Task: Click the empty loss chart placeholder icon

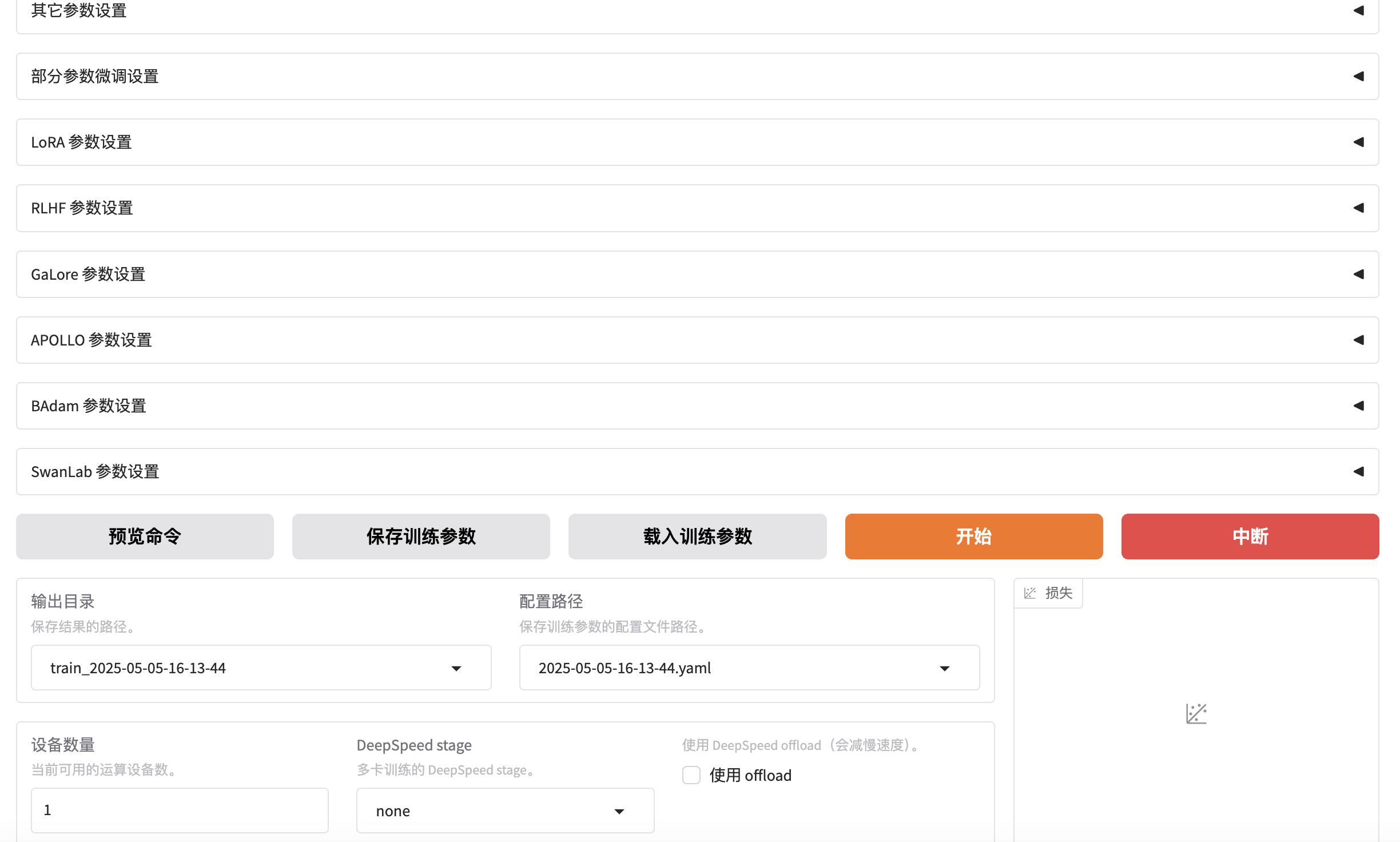Action: [x=1196, y=713]
